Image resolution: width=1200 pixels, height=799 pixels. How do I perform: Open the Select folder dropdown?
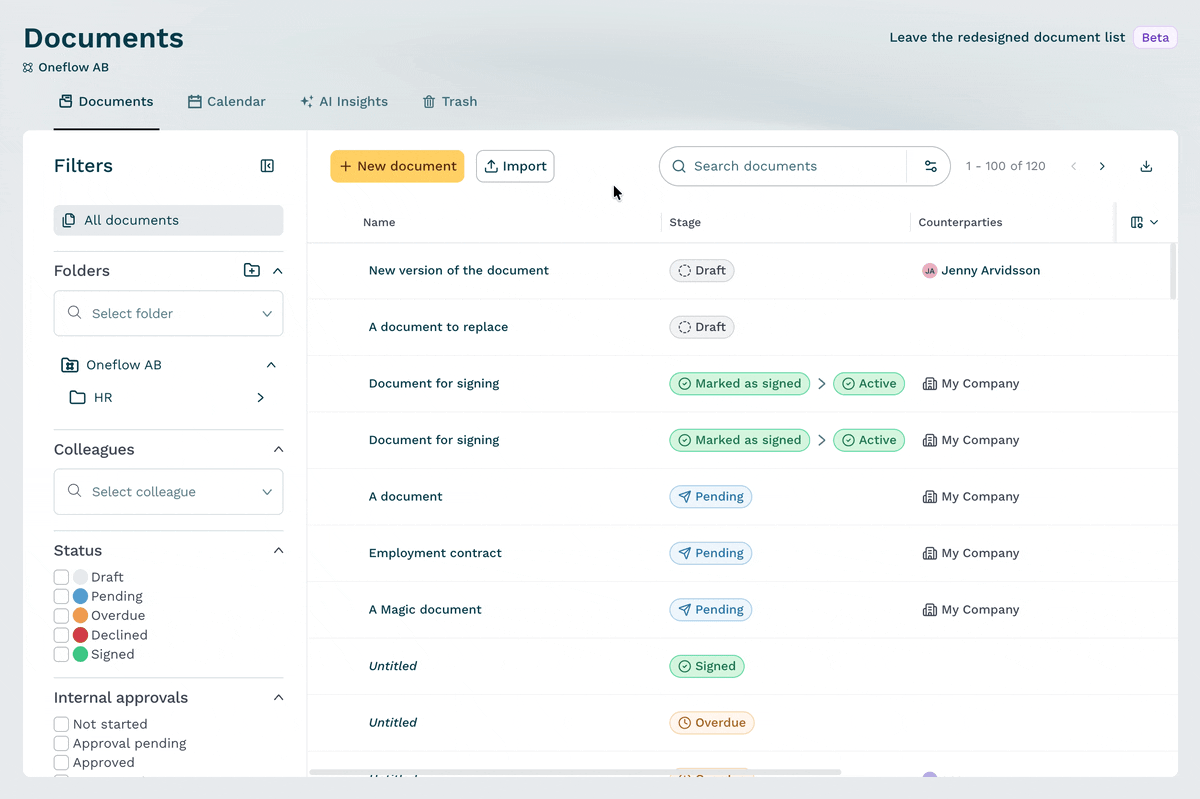click(x=168, y=313)
